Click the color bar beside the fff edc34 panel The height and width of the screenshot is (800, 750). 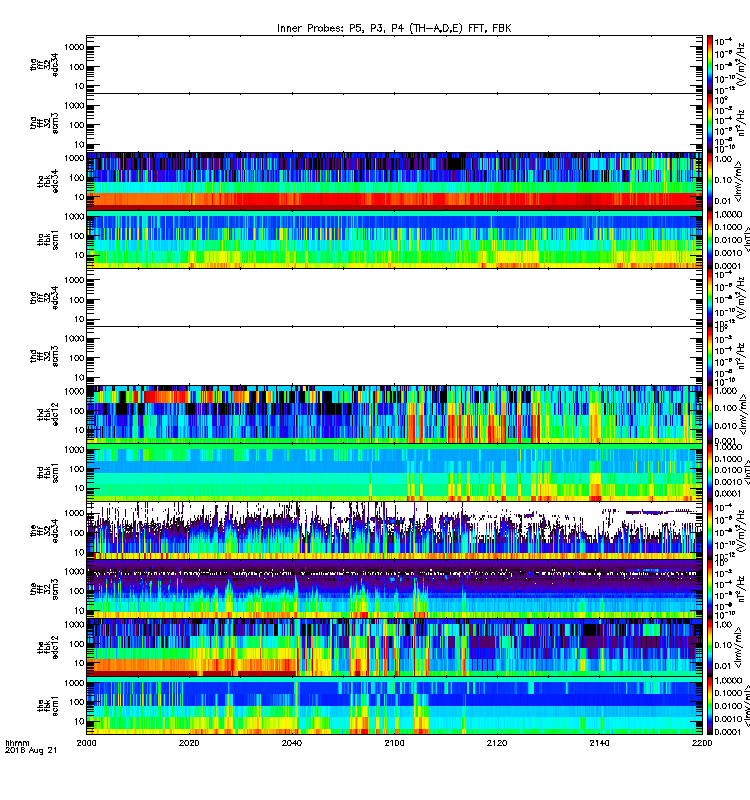(x=710, y=531)
